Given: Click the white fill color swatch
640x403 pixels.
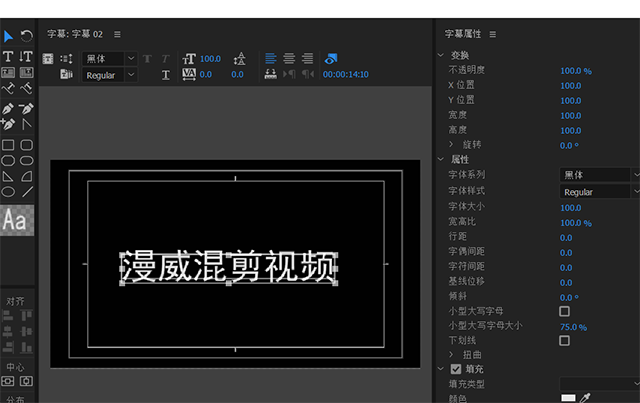Looking at the screenshot, I should click(x=568, y=397).
